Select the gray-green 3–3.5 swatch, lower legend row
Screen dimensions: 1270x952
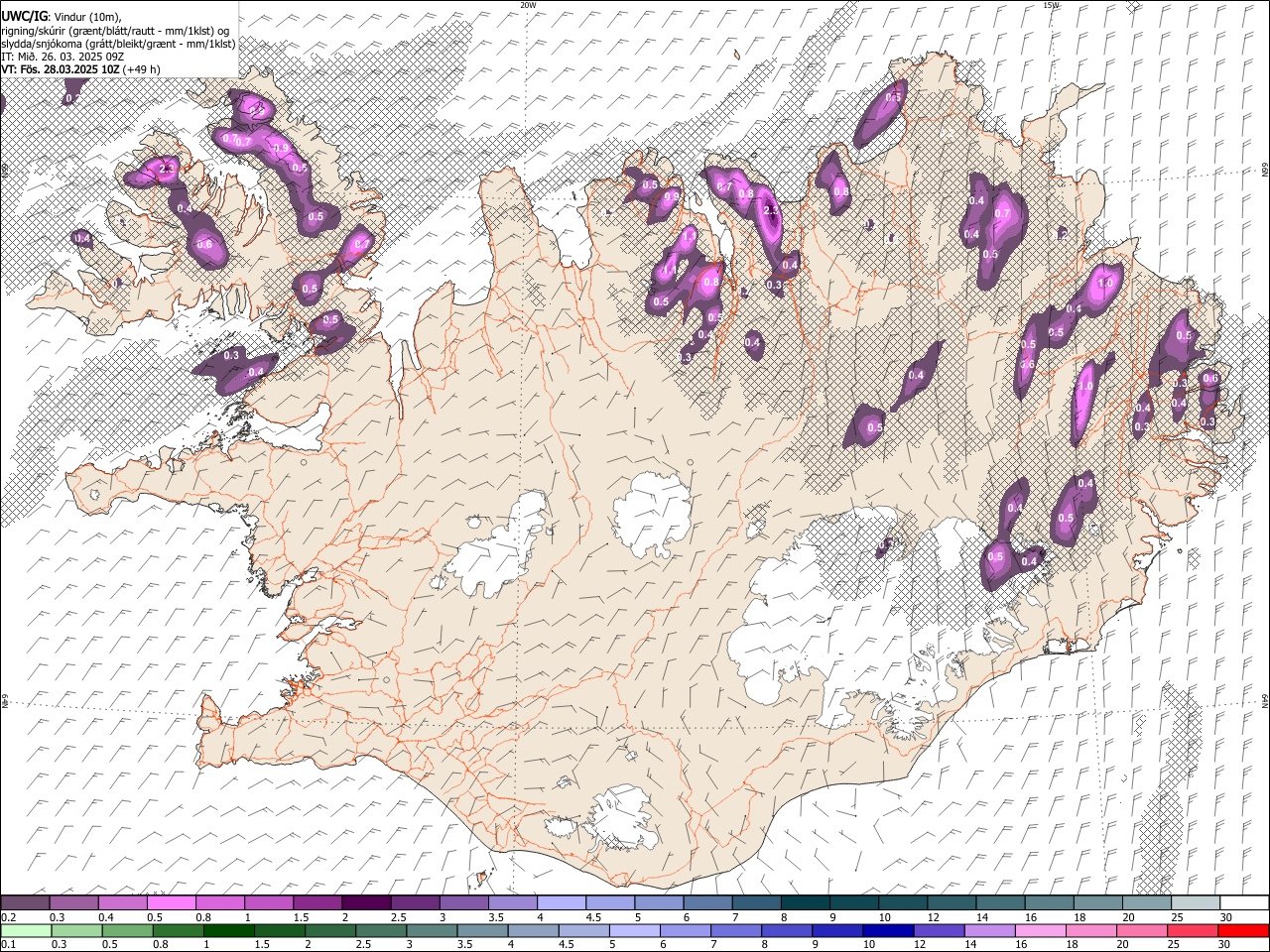point(432,931)
